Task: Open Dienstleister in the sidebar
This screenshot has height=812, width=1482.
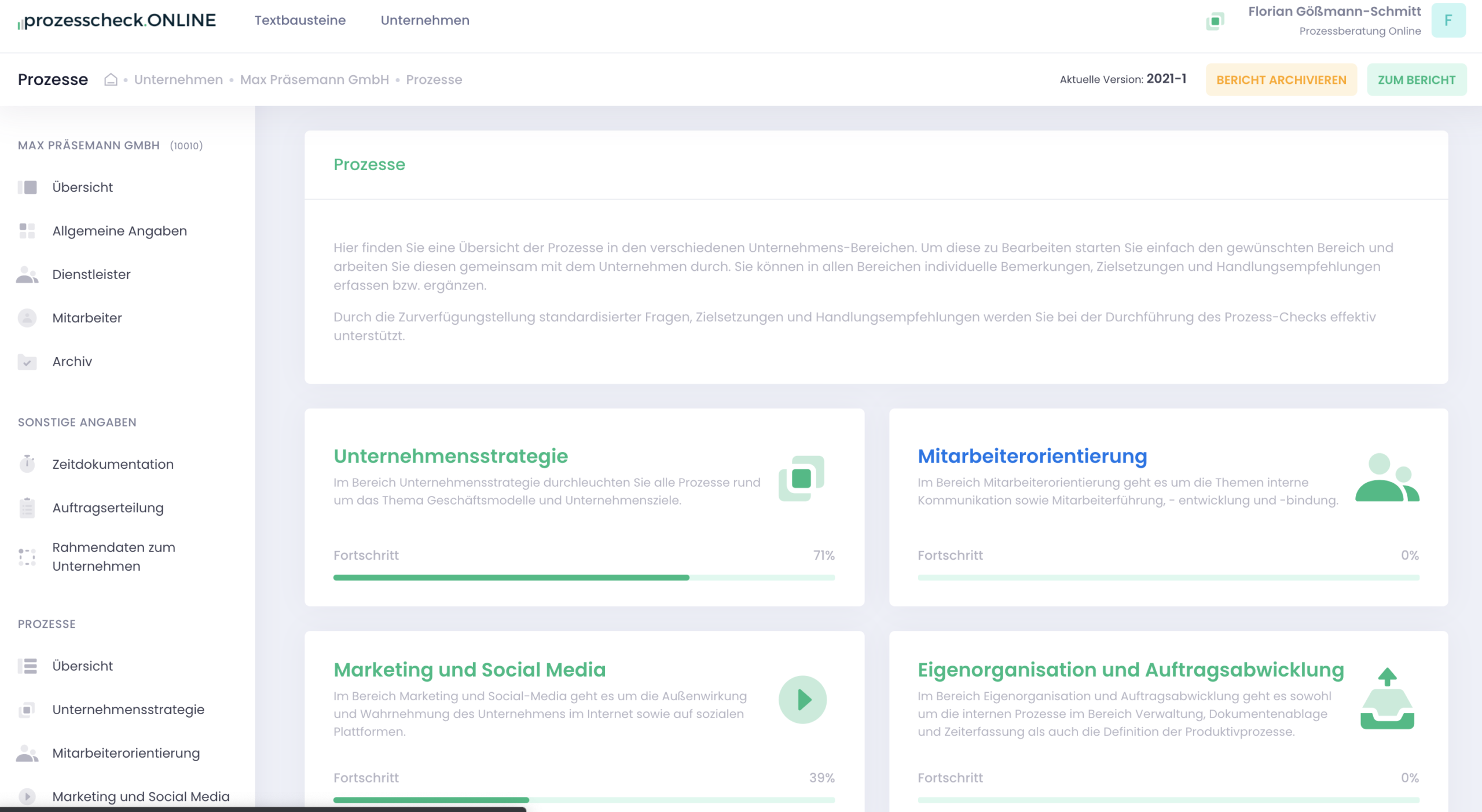Action: pyautogui.click(x=91, y=274)
